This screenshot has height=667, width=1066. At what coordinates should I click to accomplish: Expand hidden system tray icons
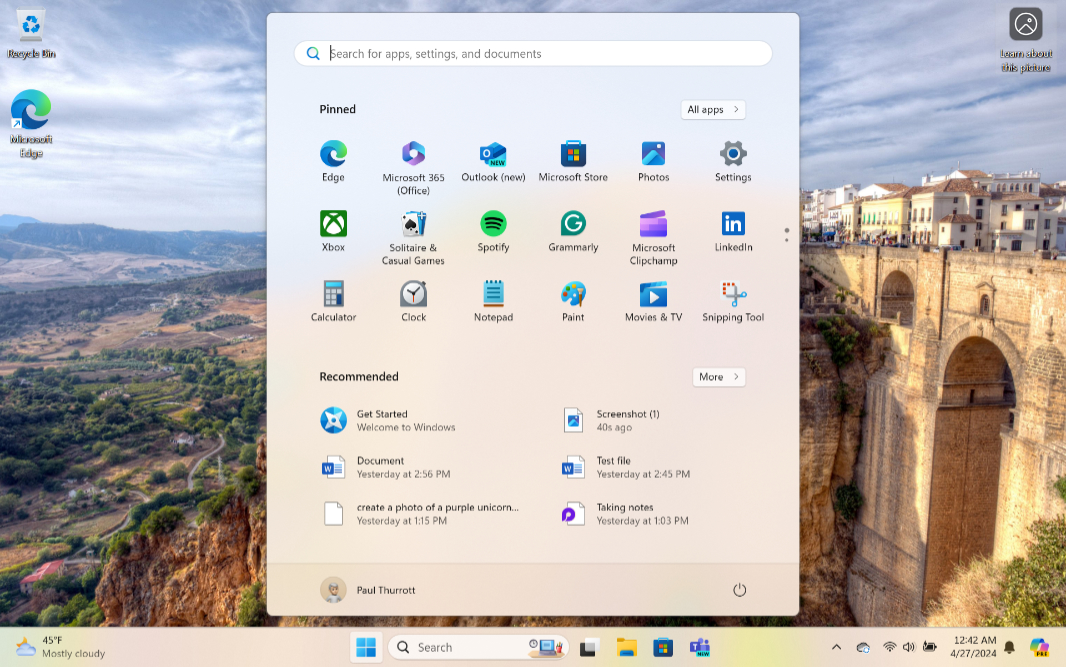tap(836, 647)
